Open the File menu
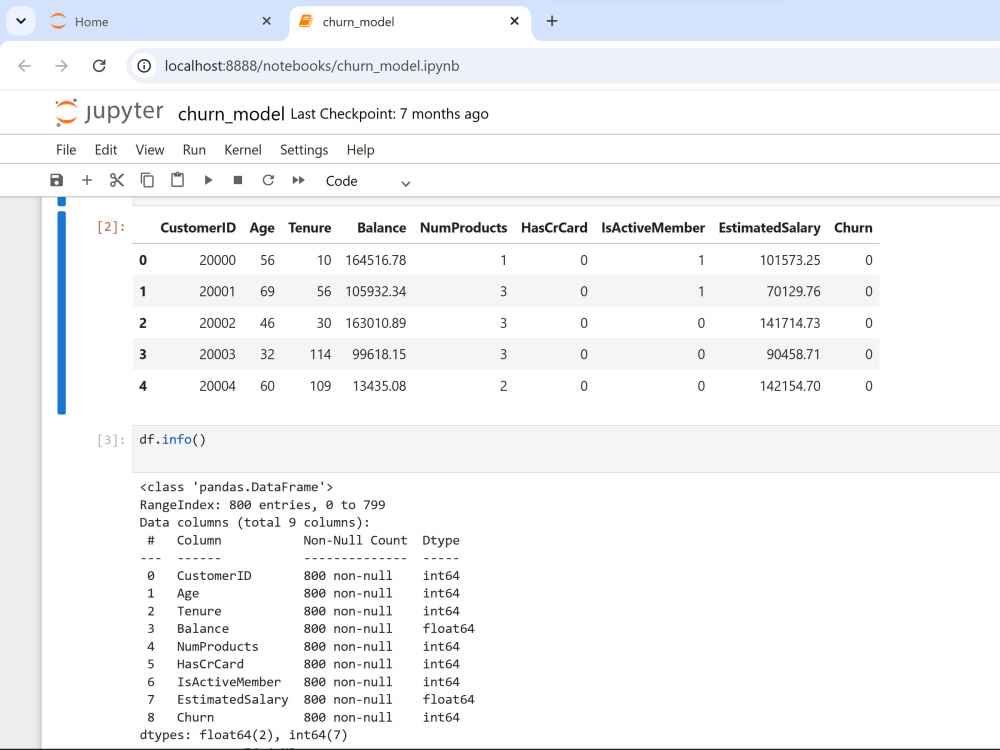This screenshot has height=750, width=1000. [66, 150]
